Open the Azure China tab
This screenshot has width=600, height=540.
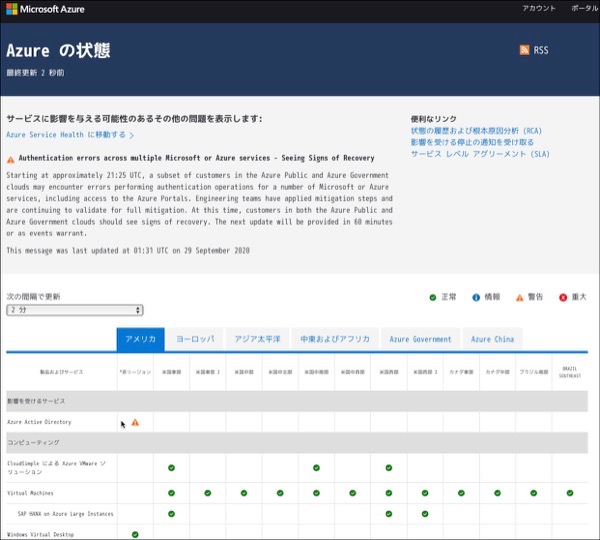point(492,339)
